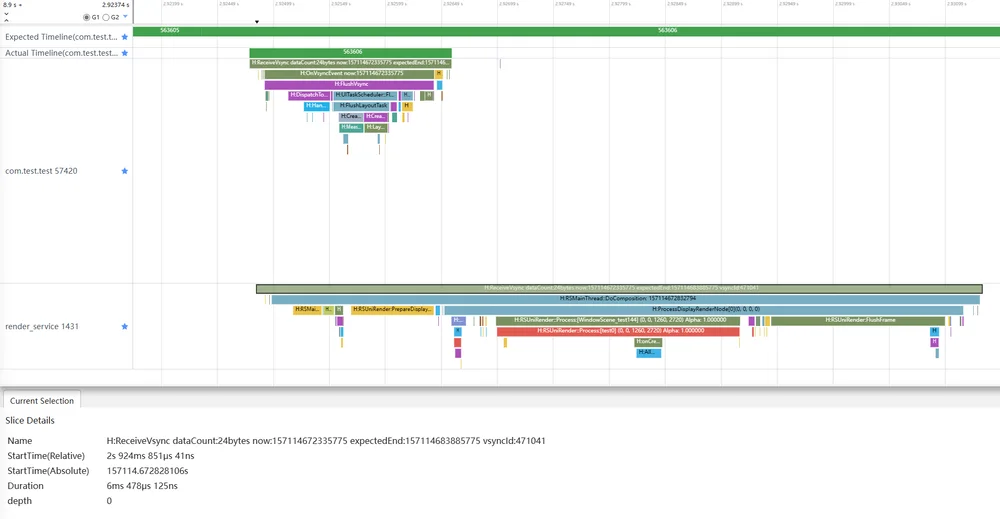Open the blue dropdown arrow beside G2
1000x519 pixels.
click(x=125, y=17)
